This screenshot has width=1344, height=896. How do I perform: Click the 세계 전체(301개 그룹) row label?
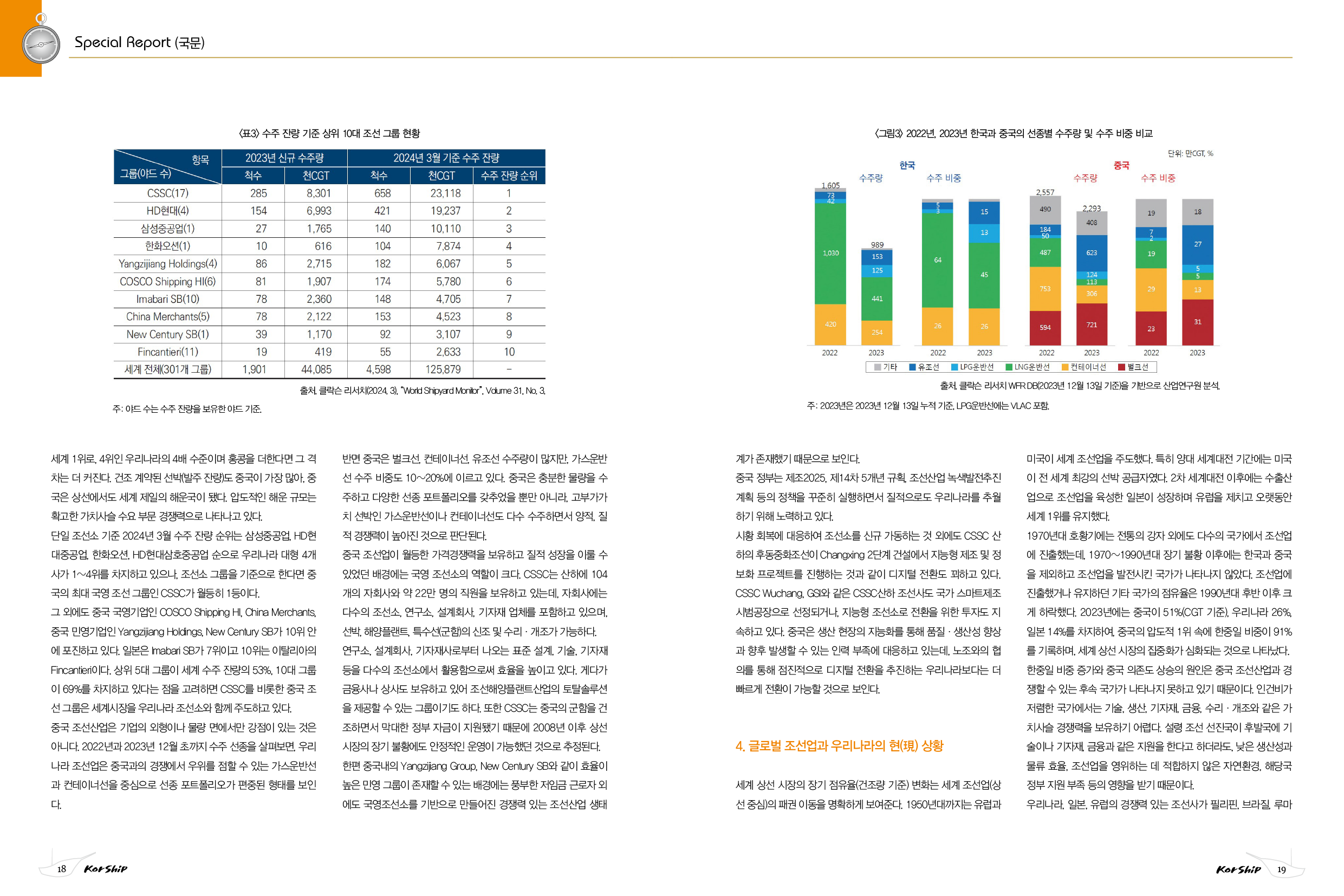point(167,369)
